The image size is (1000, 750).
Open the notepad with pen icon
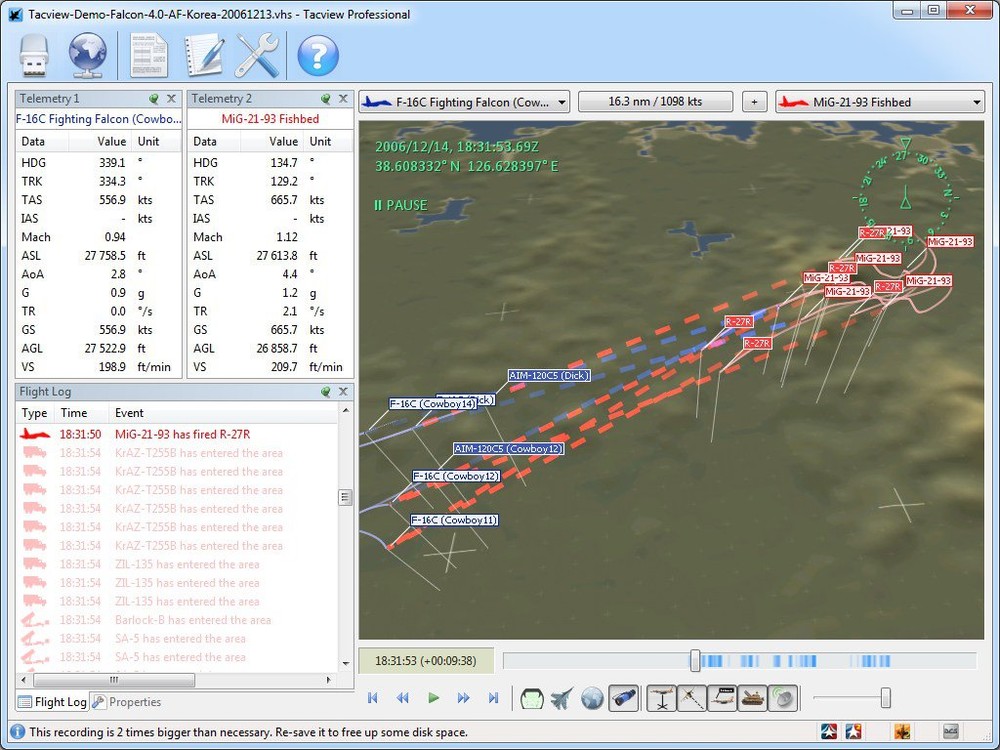coord(204,55)
